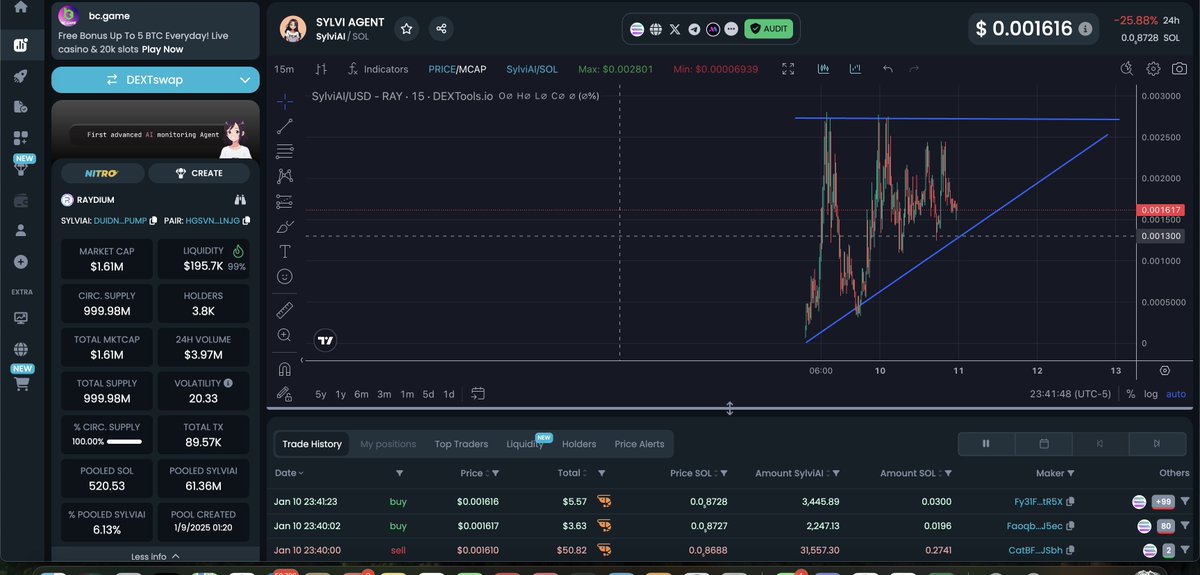Activate the chart zoom-in magnifier tool
Screen dimensions: 1200x575
click(x=285, y=335)
